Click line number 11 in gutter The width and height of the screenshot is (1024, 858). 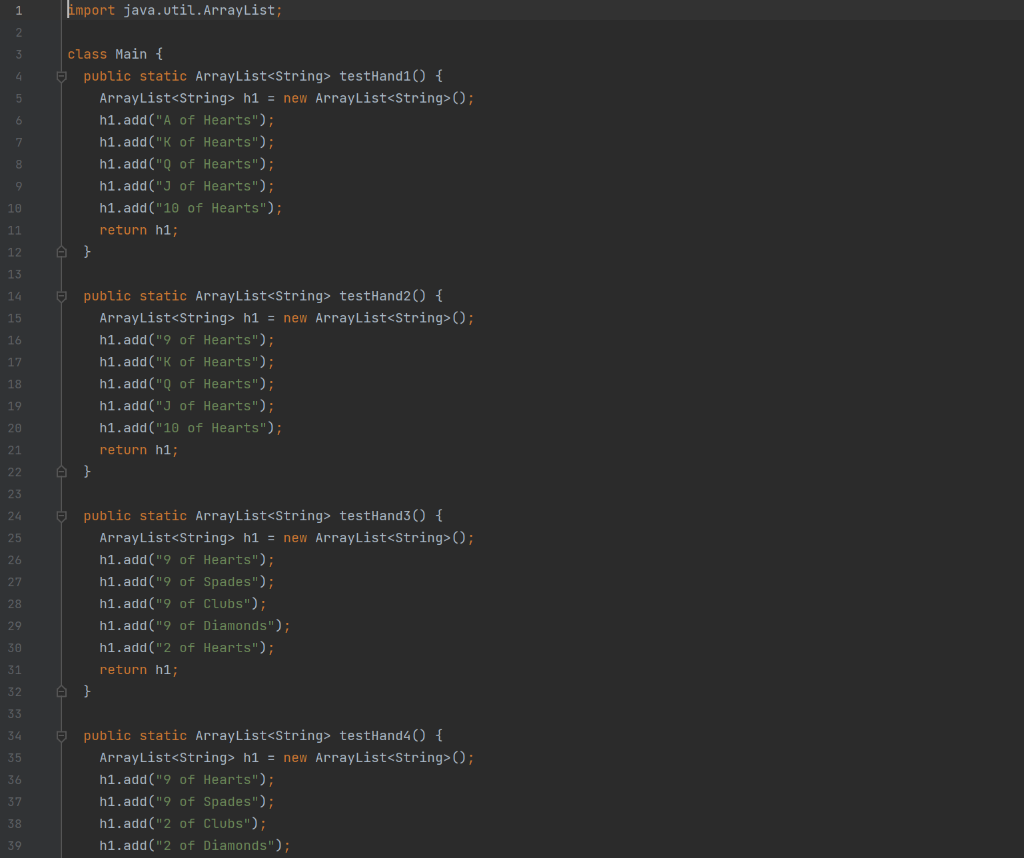tap(14, 230)
